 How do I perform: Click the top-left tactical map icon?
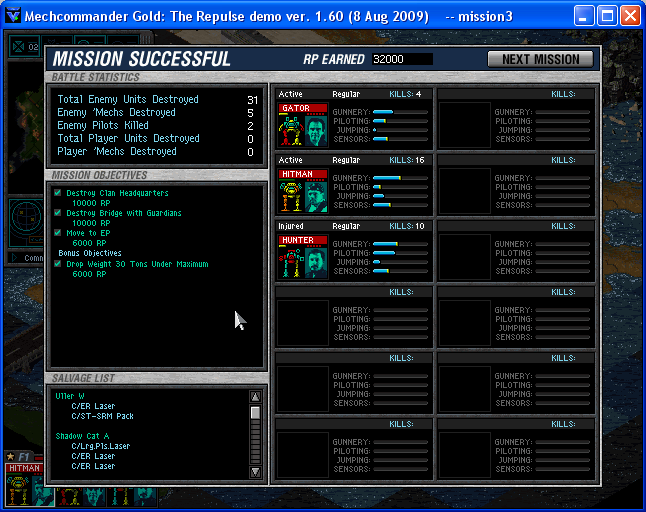[19, 47]
